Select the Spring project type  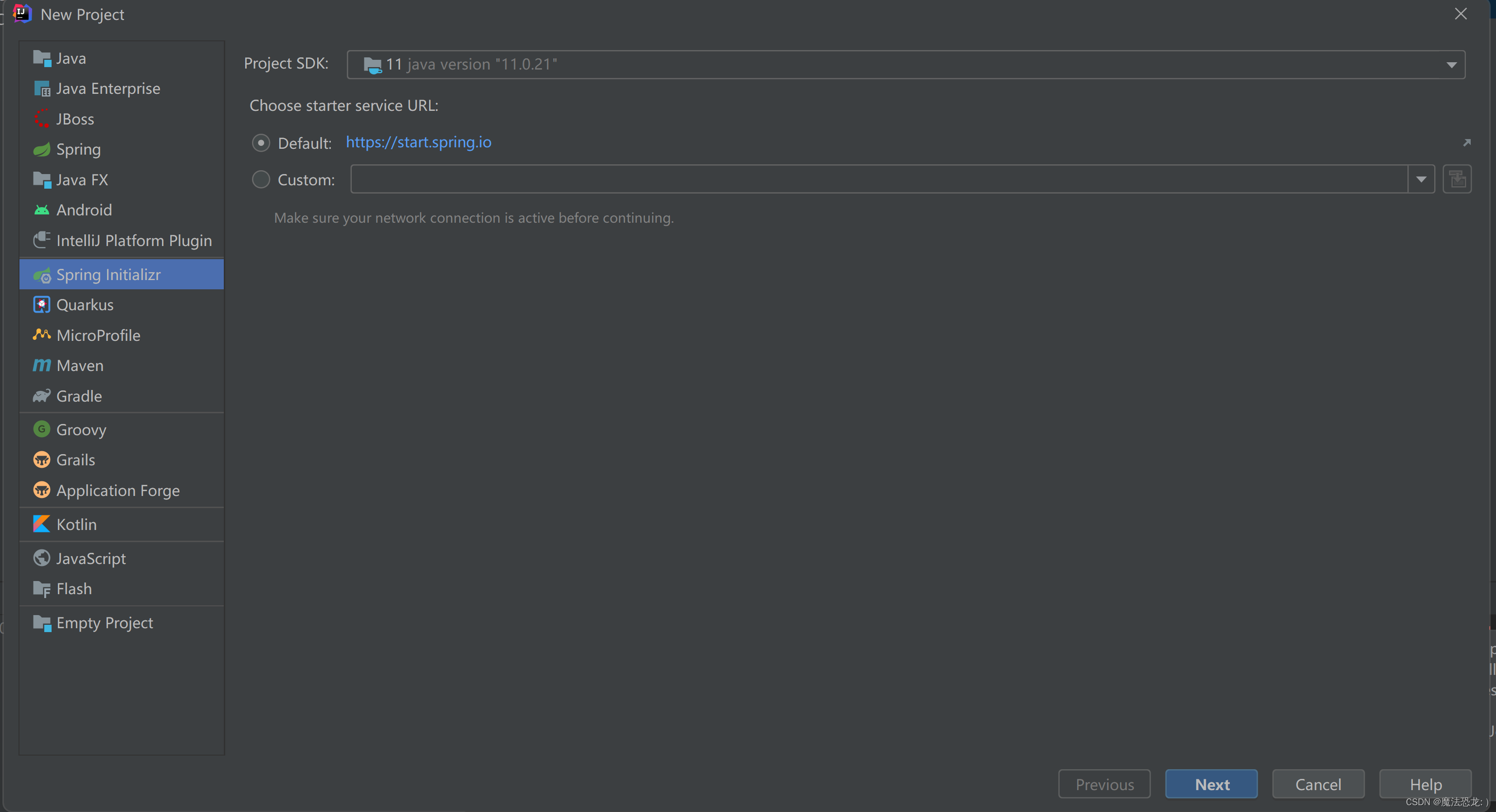(x=78, y=148)
